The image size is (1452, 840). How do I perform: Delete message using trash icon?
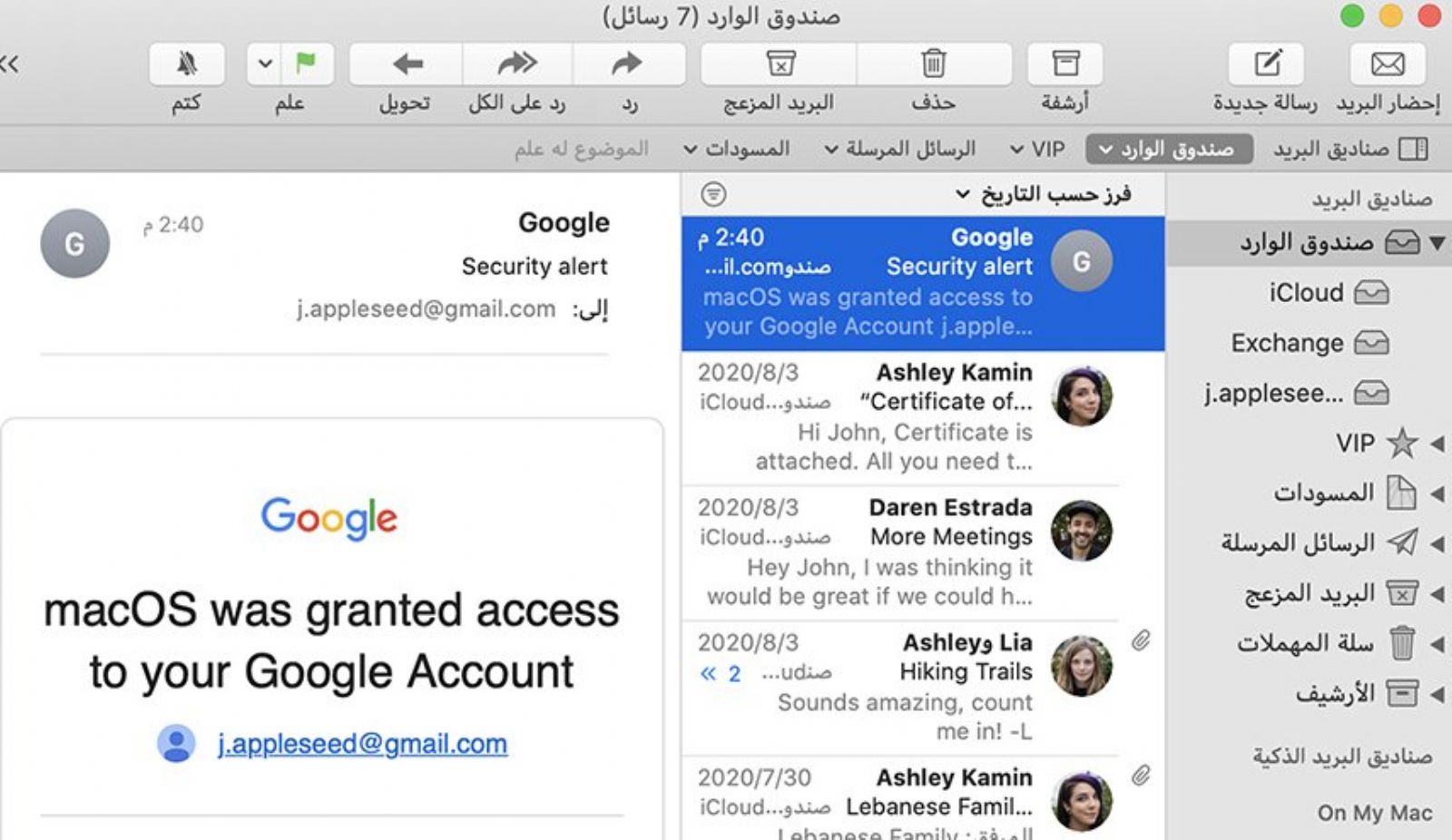[934, 63]
